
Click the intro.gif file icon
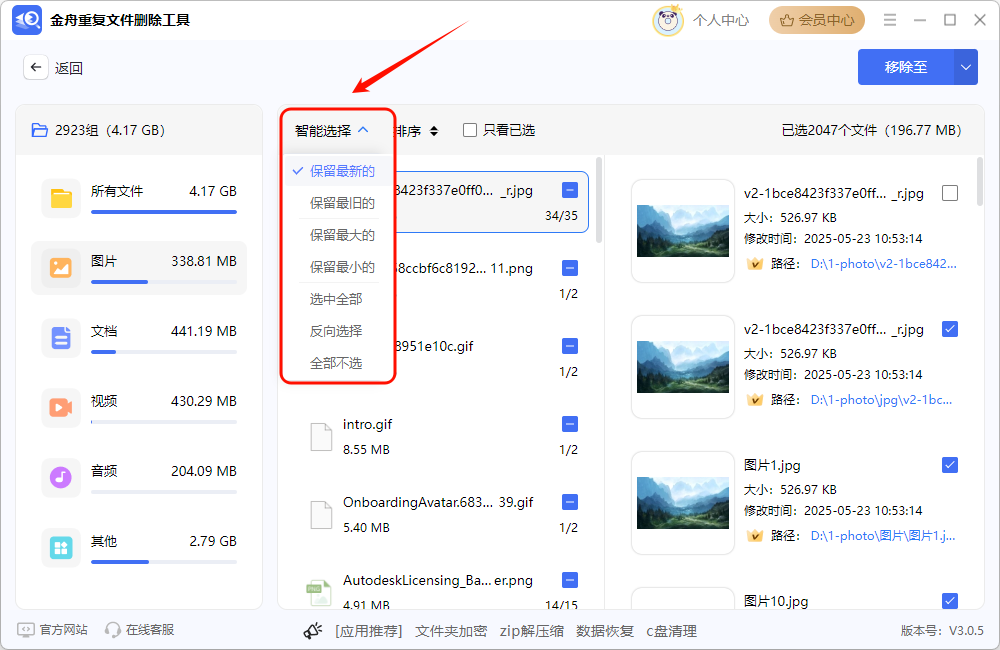click(x=321, y=437)
